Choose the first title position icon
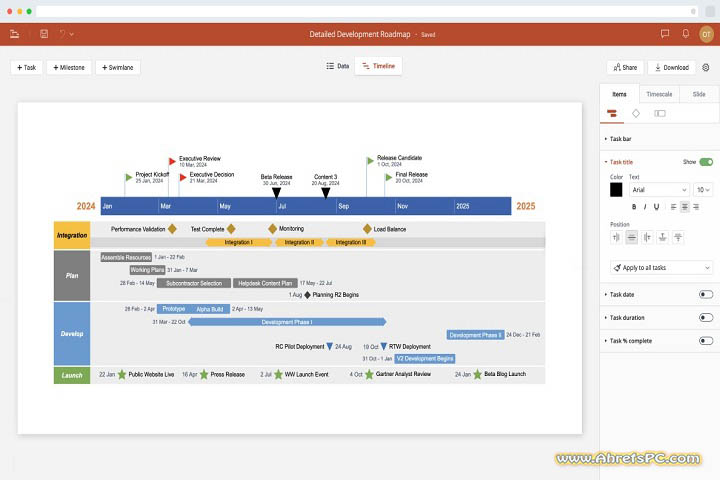The width and height of the screenshot is (720, 480). (x=616, y=237)
